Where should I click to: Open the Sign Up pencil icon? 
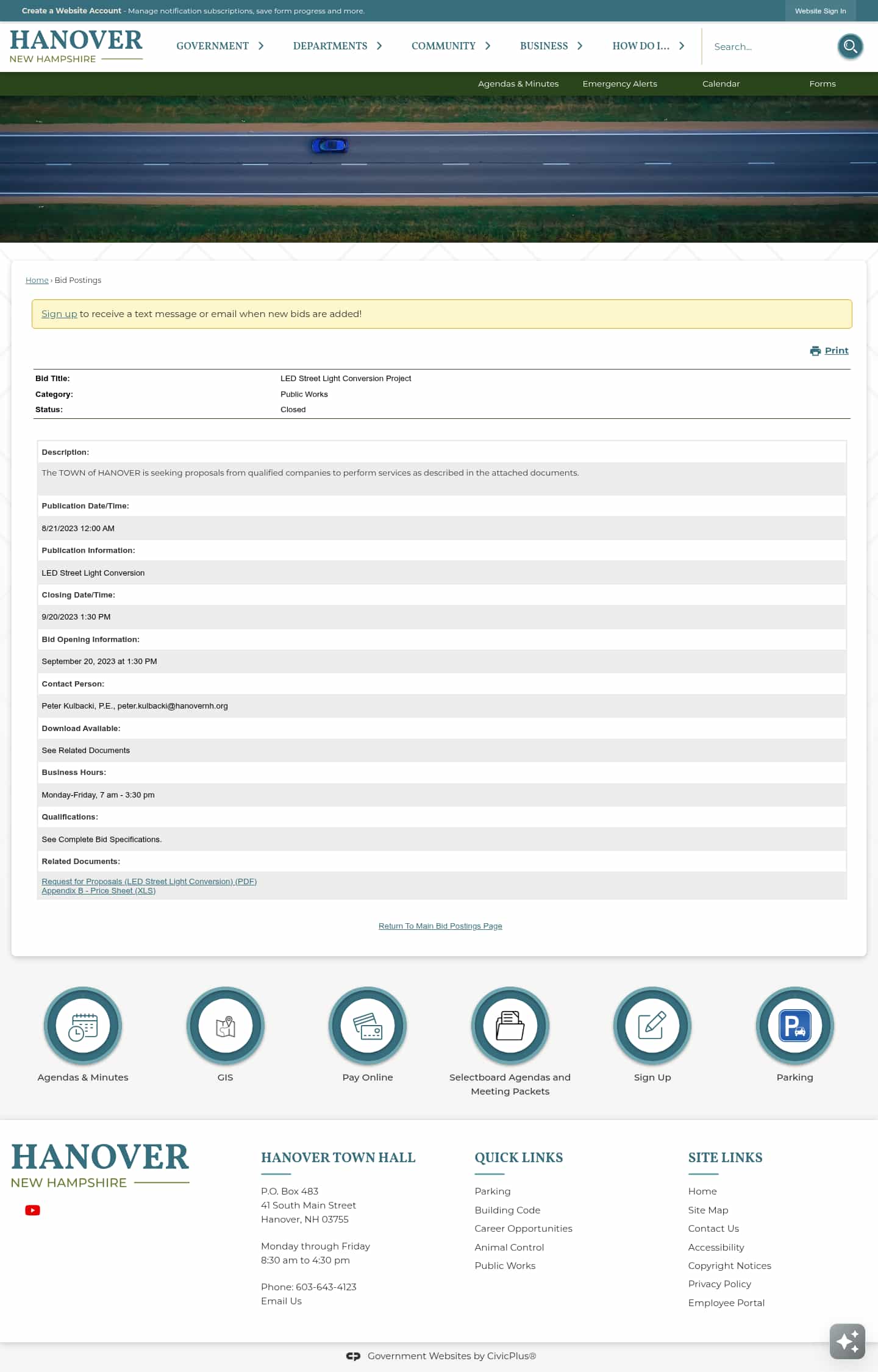pyautogui.click(x=652, y=1026)
